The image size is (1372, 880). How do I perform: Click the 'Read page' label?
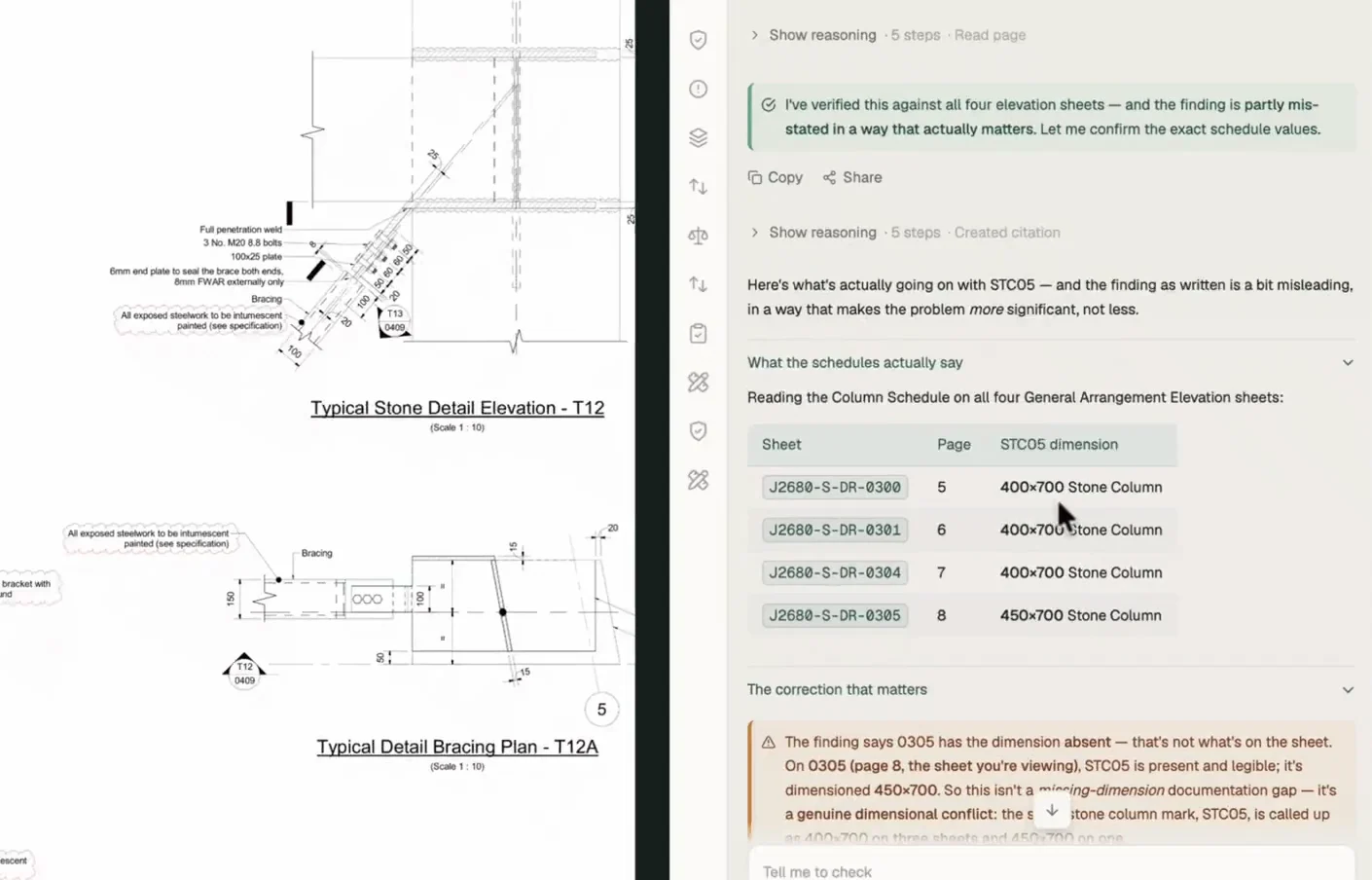pos(990,35)
